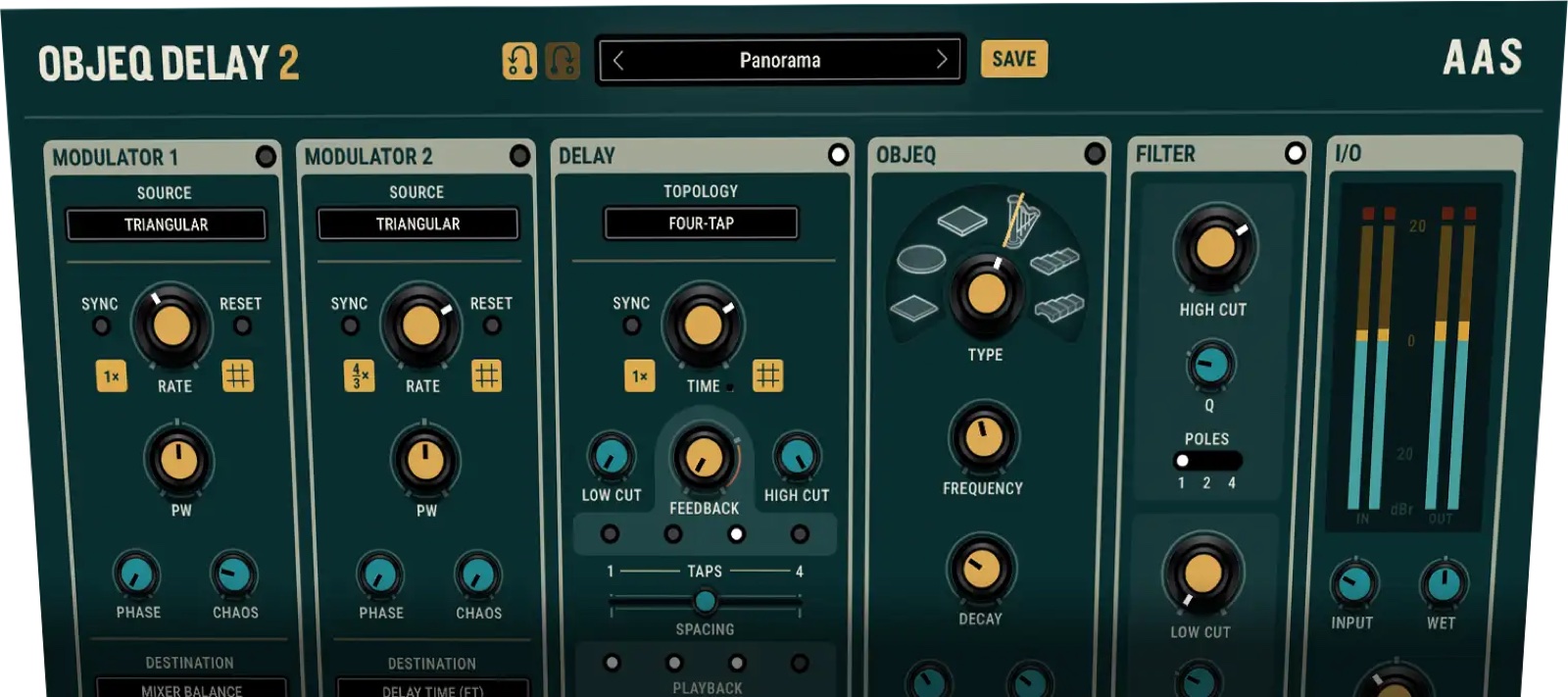Image resolution: width=1568 pixels, height=697 pixels.
Task: Open Modulator 2 source TRIANGULAR dropdown
Action: tap(418, 224)
